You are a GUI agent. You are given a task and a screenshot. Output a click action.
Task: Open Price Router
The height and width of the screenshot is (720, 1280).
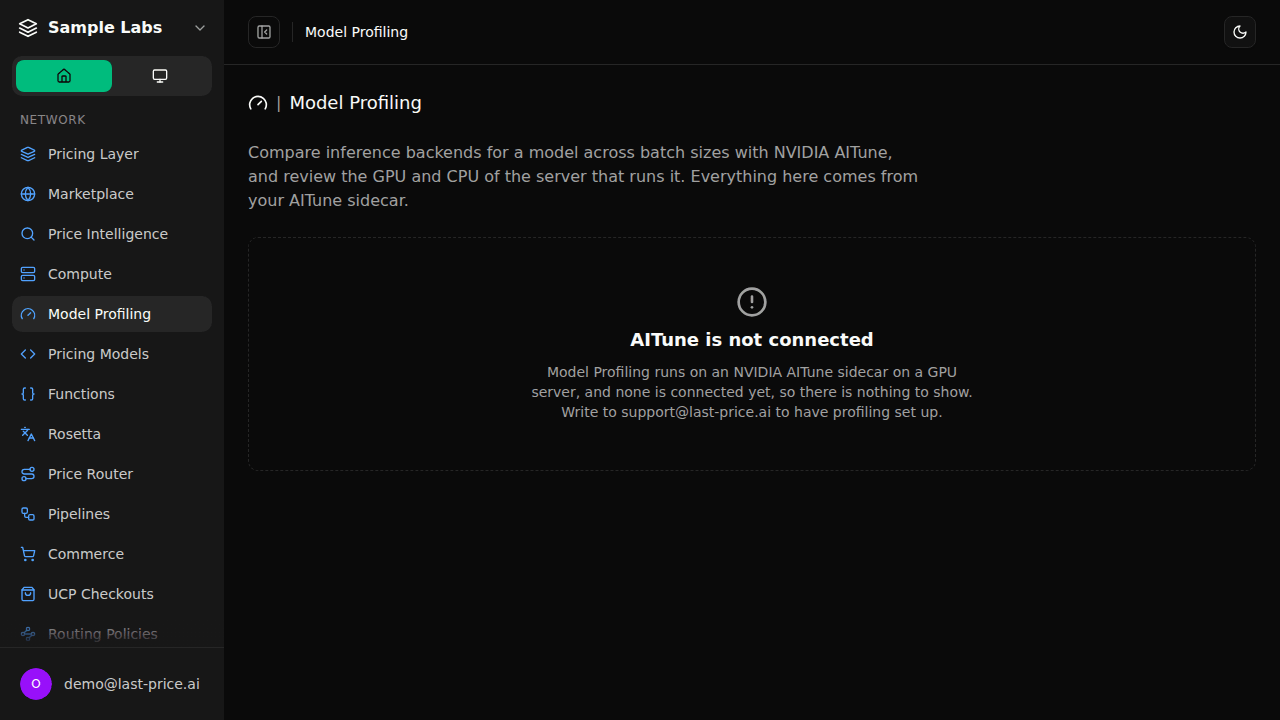pyautogui.click(x=112, y=474)
